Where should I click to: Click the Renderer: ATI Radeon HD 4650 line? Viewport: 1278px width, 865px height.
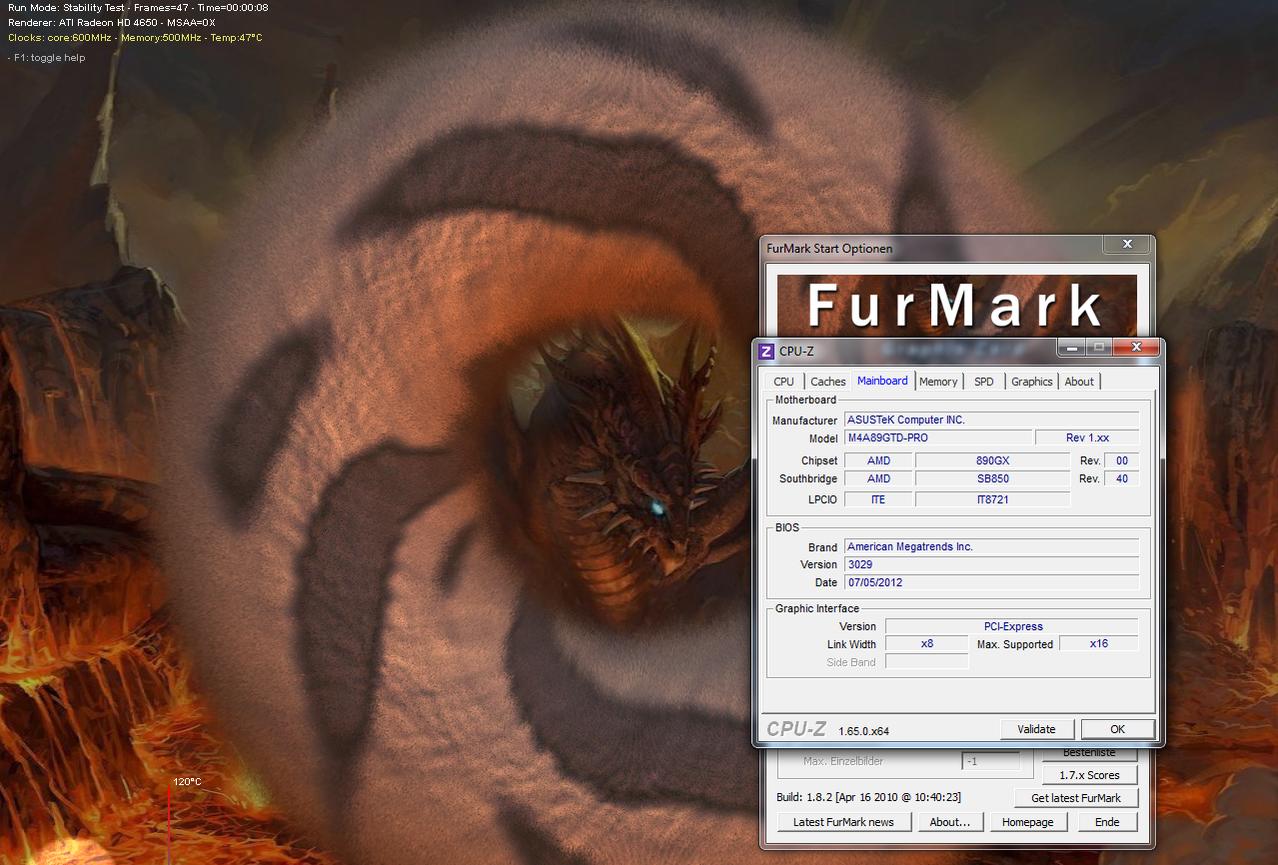tap(111, 22)
